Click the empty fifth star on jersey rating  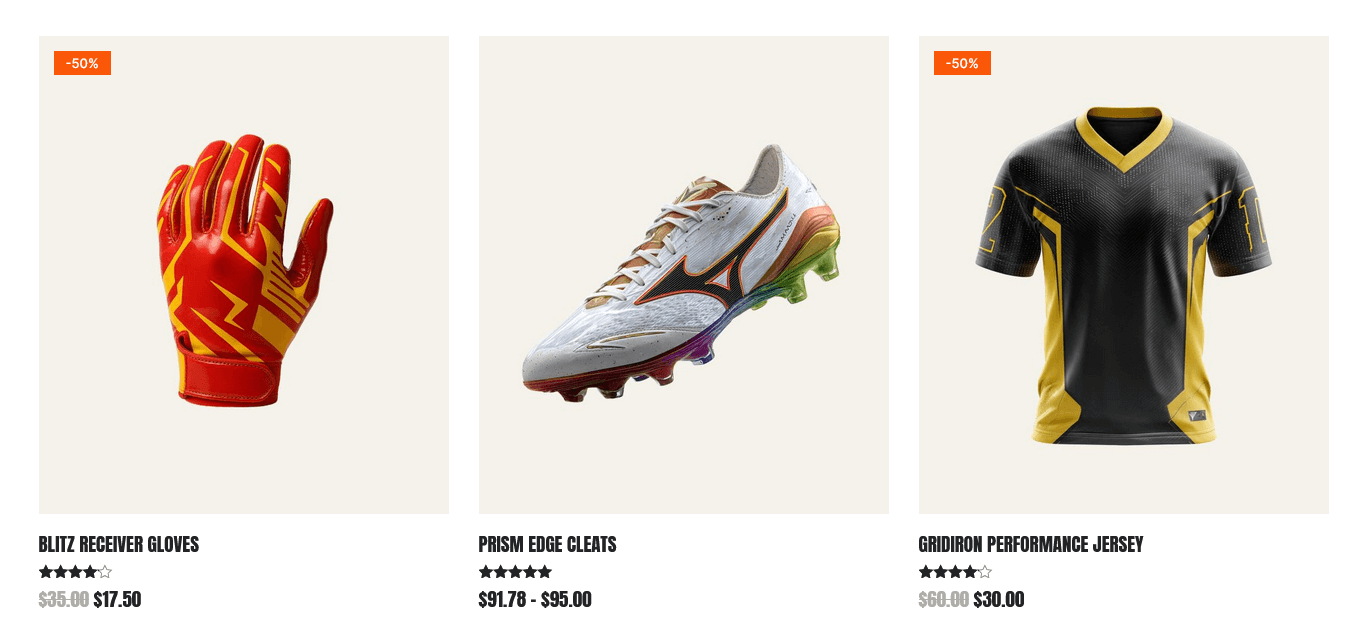(985, 572)
